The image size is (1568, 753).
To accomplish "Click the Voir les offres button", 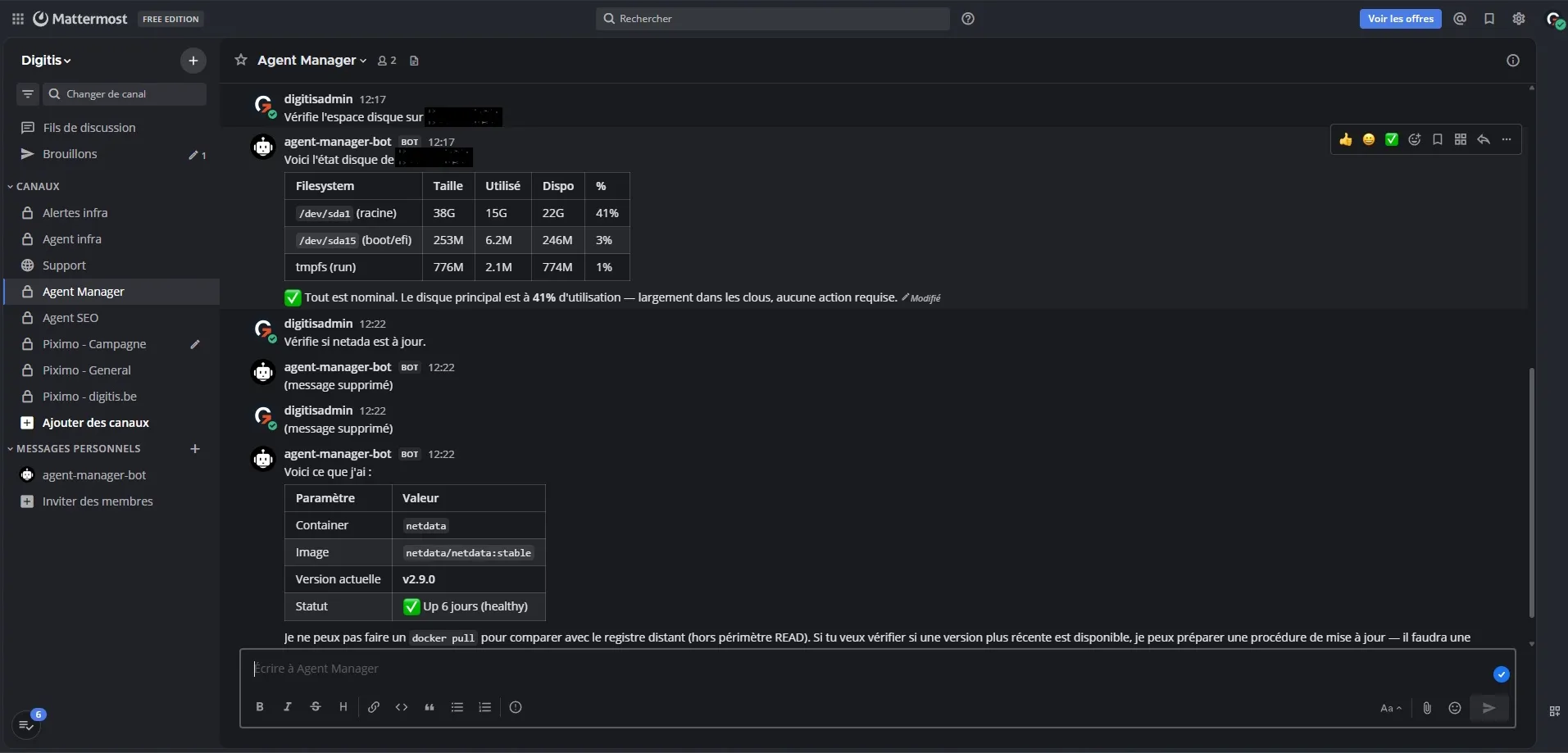I will (1400, 18).
